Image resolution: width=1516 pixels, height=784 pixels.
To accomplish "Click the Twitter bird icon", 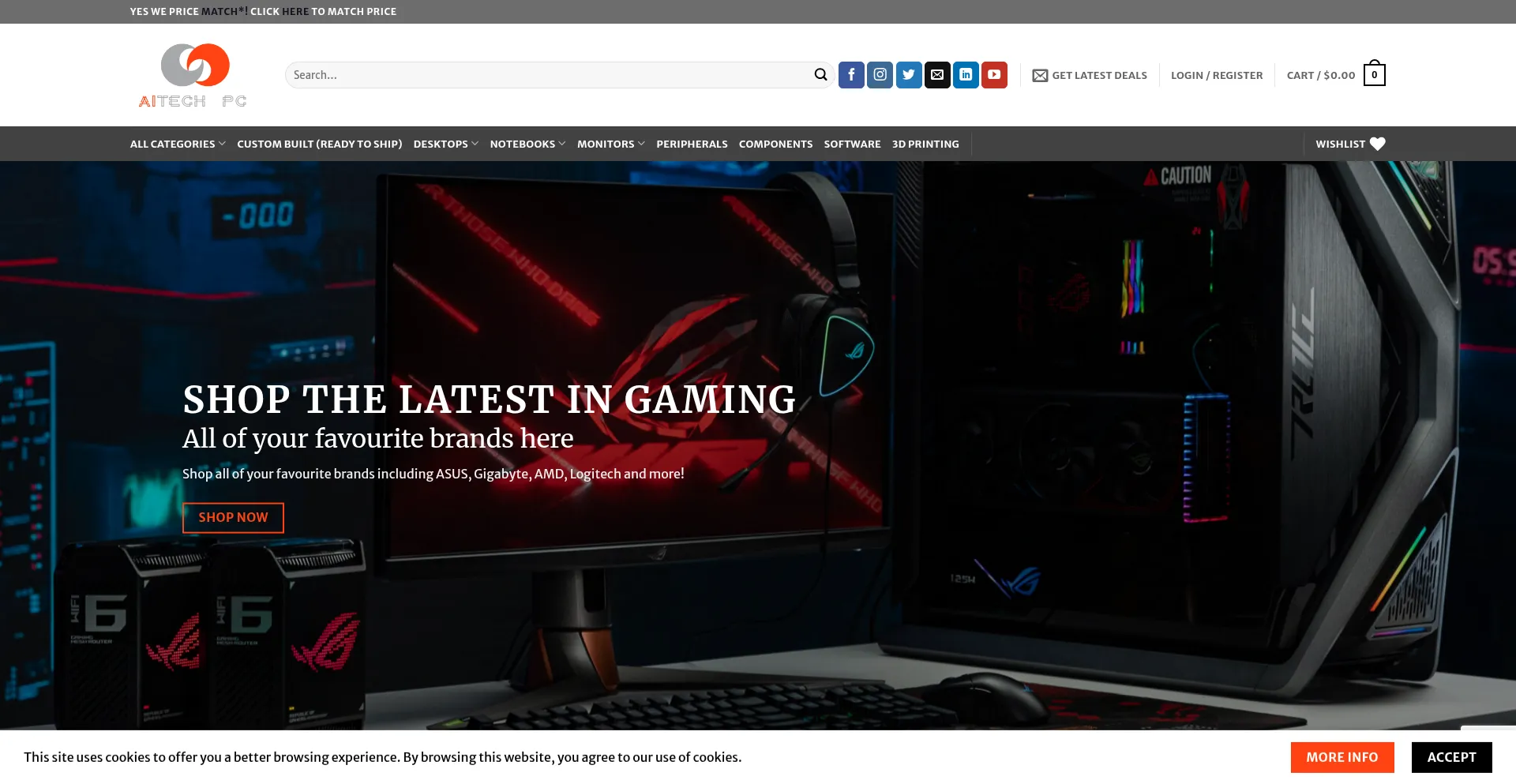I will pyautogui.click(x=909, y=75).
